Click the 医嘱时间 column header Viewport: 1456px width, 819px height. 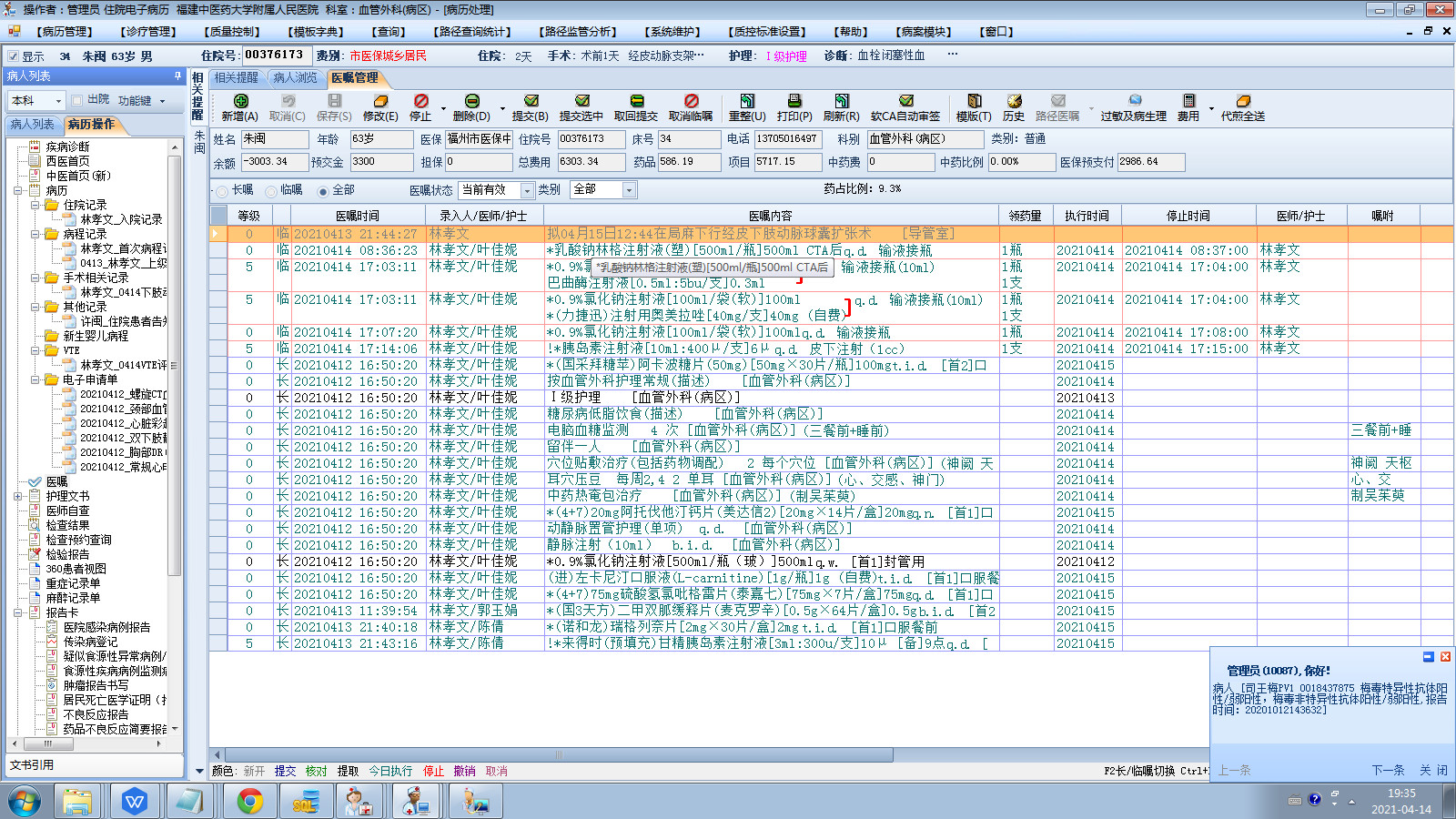357,217
